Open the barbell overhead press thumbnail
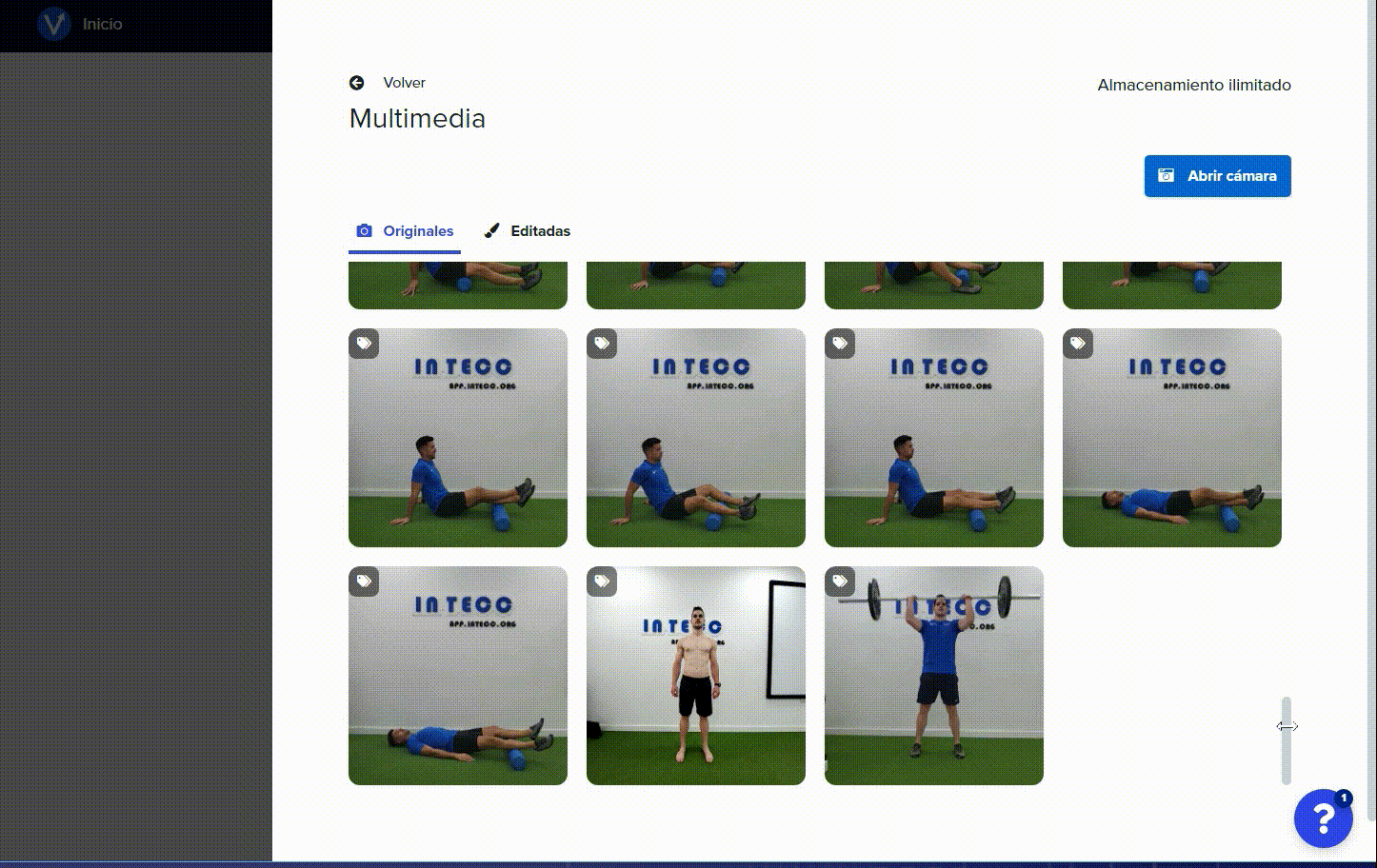The width and height of the screenshot is (1377, 868). [934, 676]
